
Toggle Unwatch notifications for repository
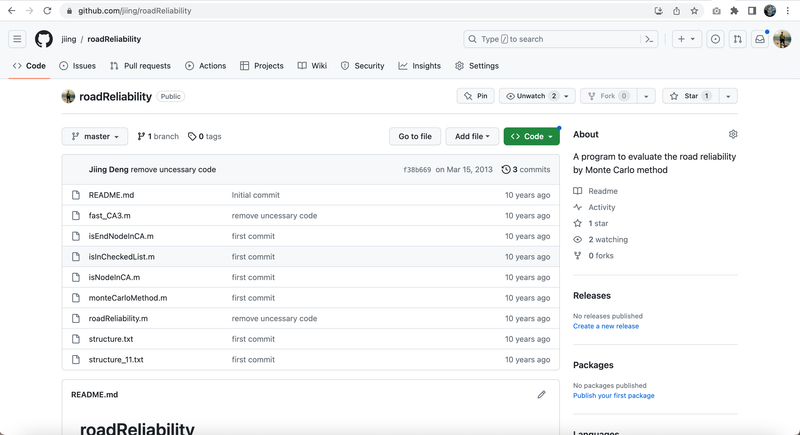point(530,96)
